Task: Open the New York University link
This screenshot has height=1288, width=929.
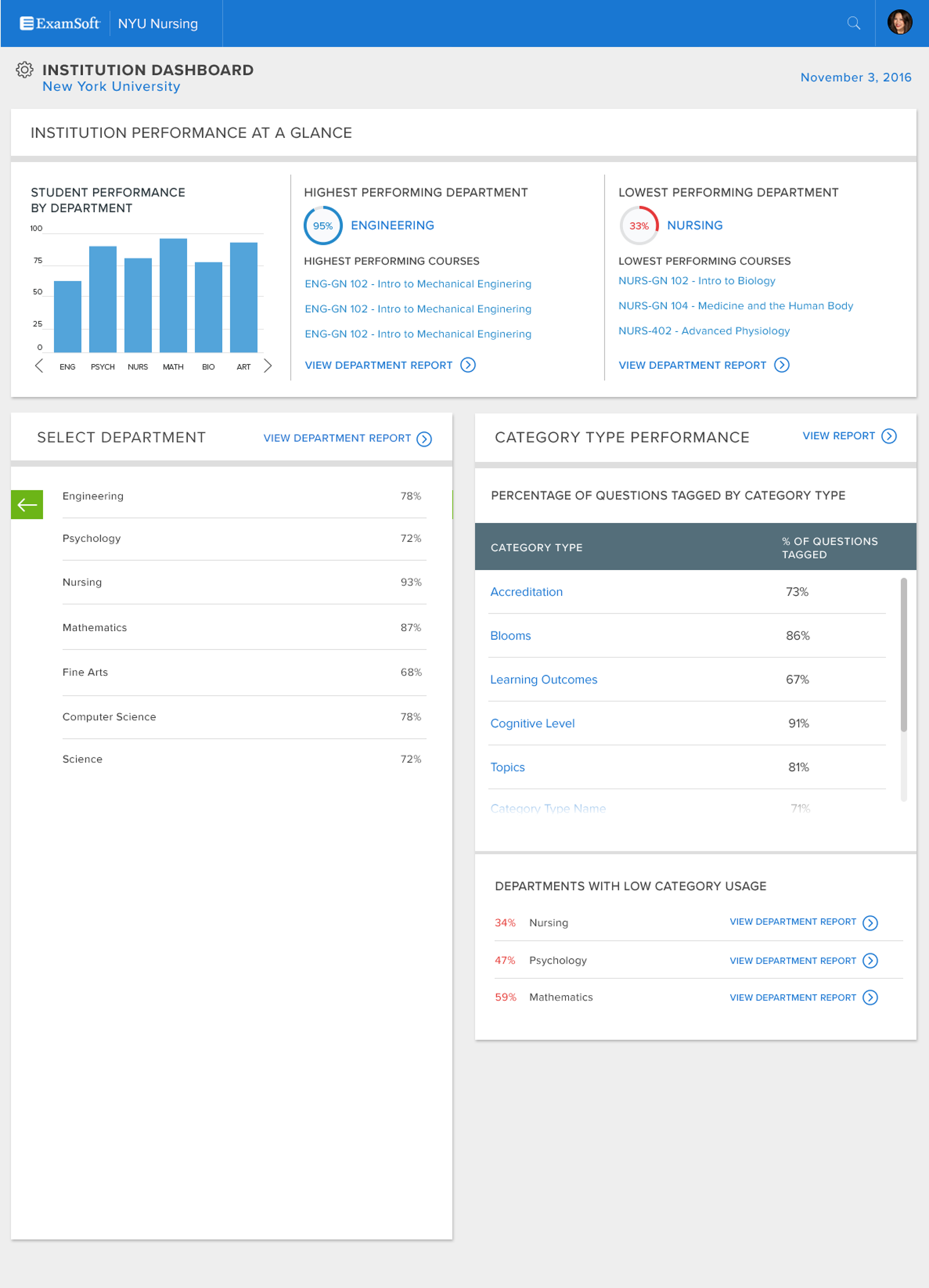Action: pos(111,86)
